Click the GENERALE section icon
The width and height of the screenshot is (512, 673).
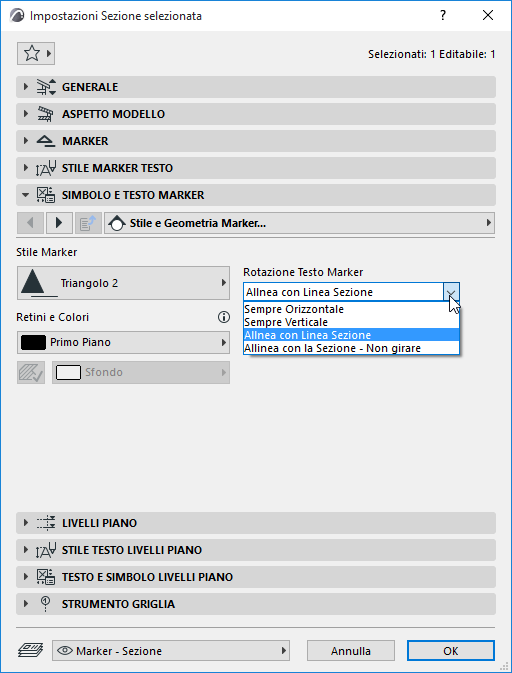[x=46, y=87]
